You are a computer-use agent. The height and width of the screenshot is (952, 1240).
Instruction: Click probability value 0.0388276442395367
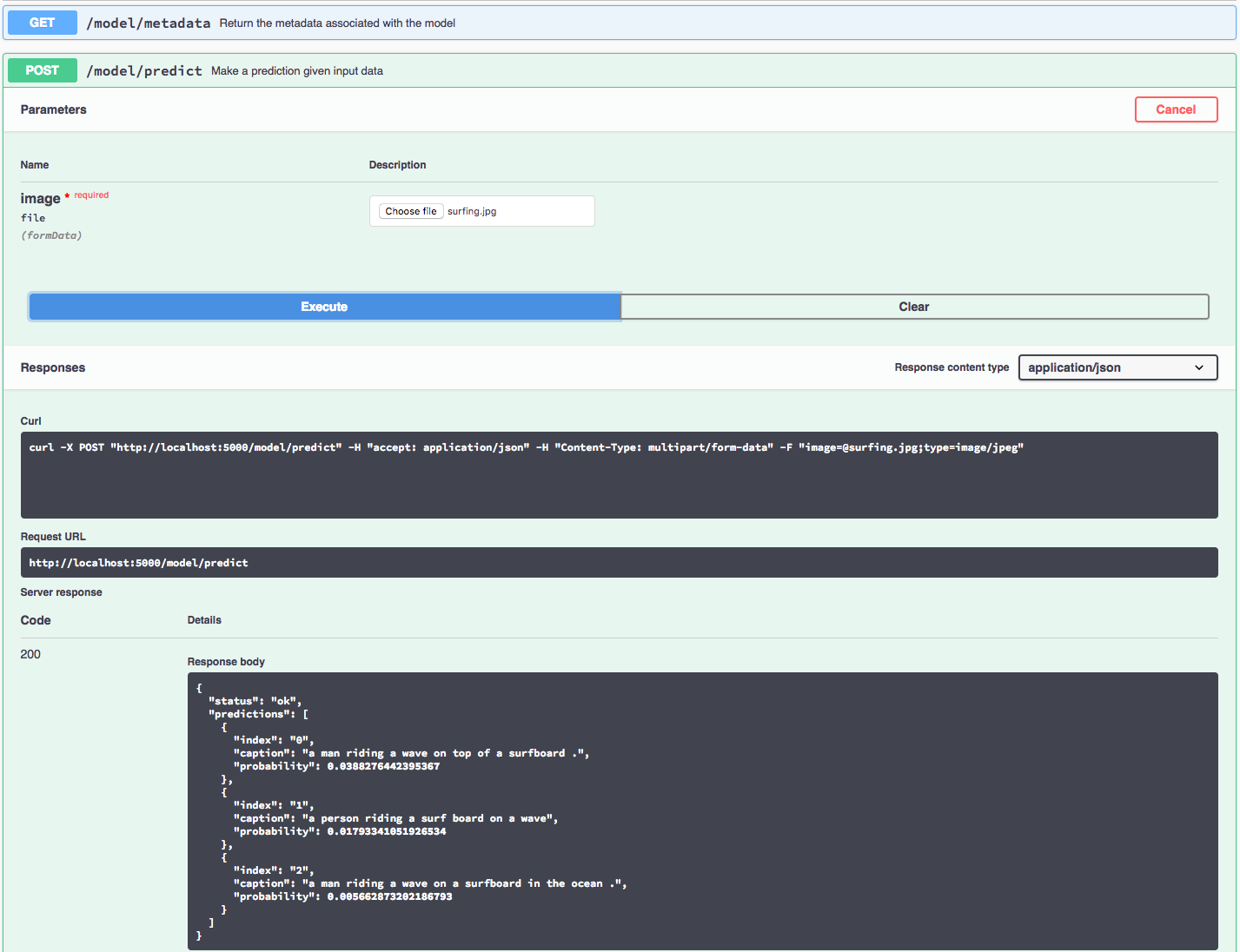(x=383, y=766)
